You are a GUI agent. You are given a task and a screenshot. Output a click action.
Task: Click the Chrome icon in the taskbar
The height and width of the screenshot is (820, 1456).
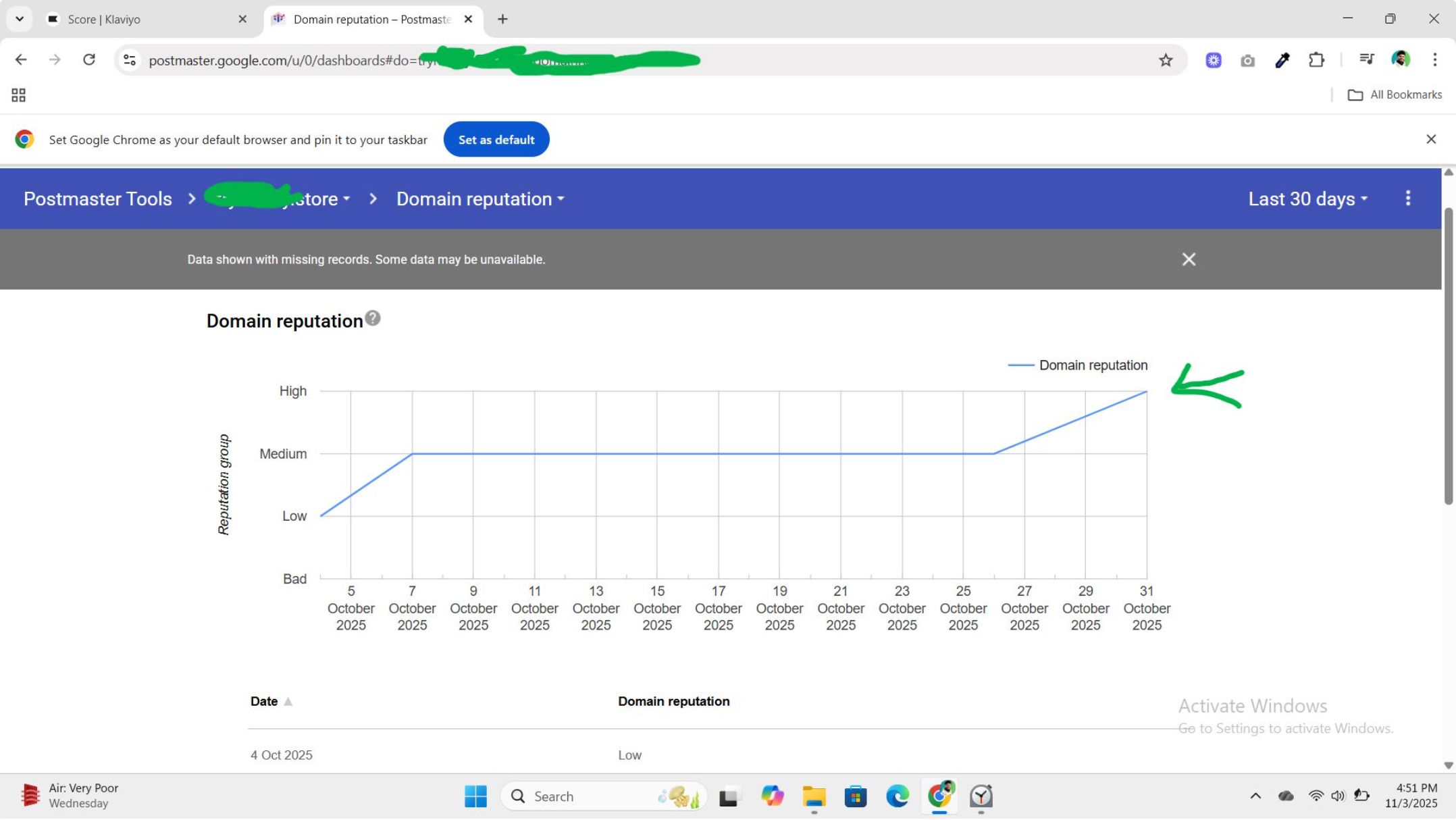[940, 796]
